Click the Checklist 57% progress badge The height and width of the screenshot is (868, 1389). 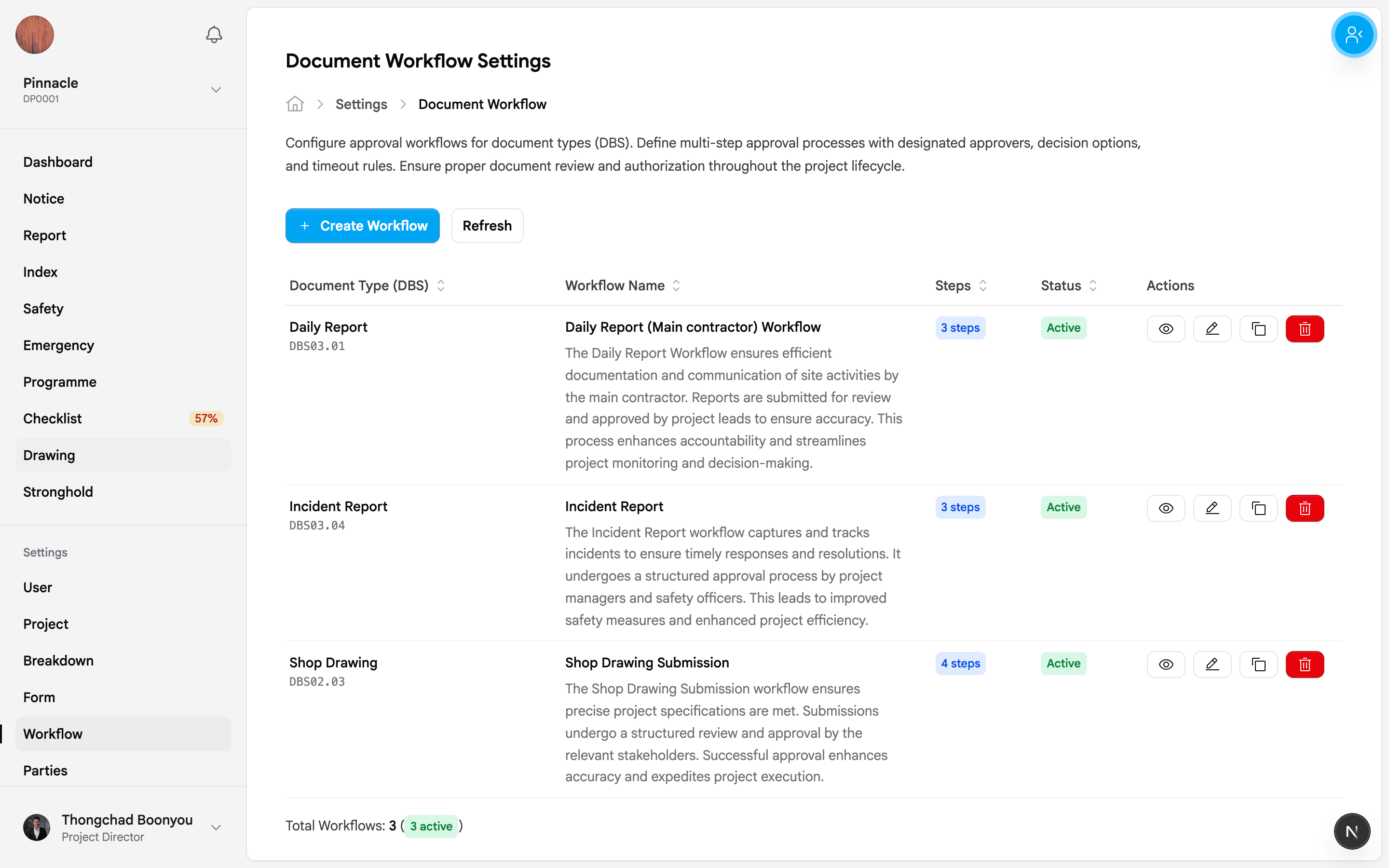pyautogui.click(x=205, y=418)
